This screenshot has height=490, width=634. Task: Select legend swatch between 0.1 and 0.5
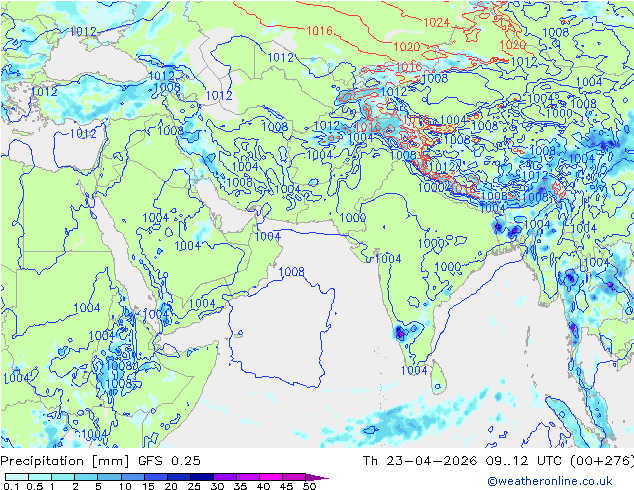(17, 477)
